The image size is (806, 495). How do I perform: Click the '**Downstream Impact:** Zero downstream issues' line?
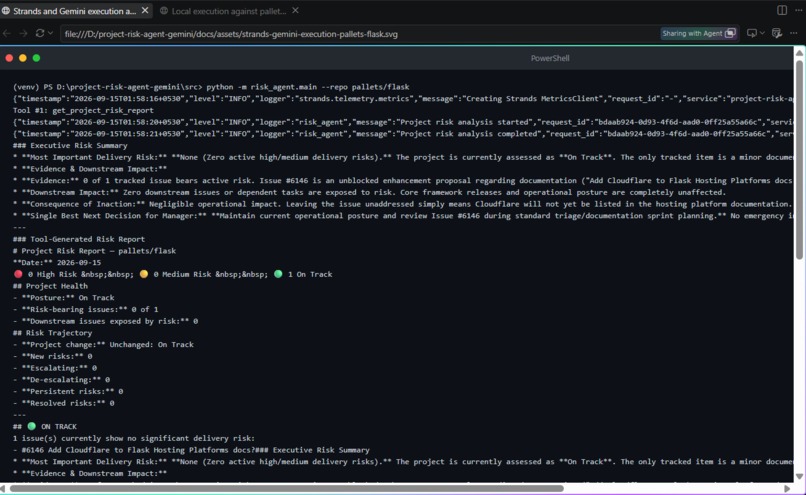pyautogui.click(x=369, y=192)
